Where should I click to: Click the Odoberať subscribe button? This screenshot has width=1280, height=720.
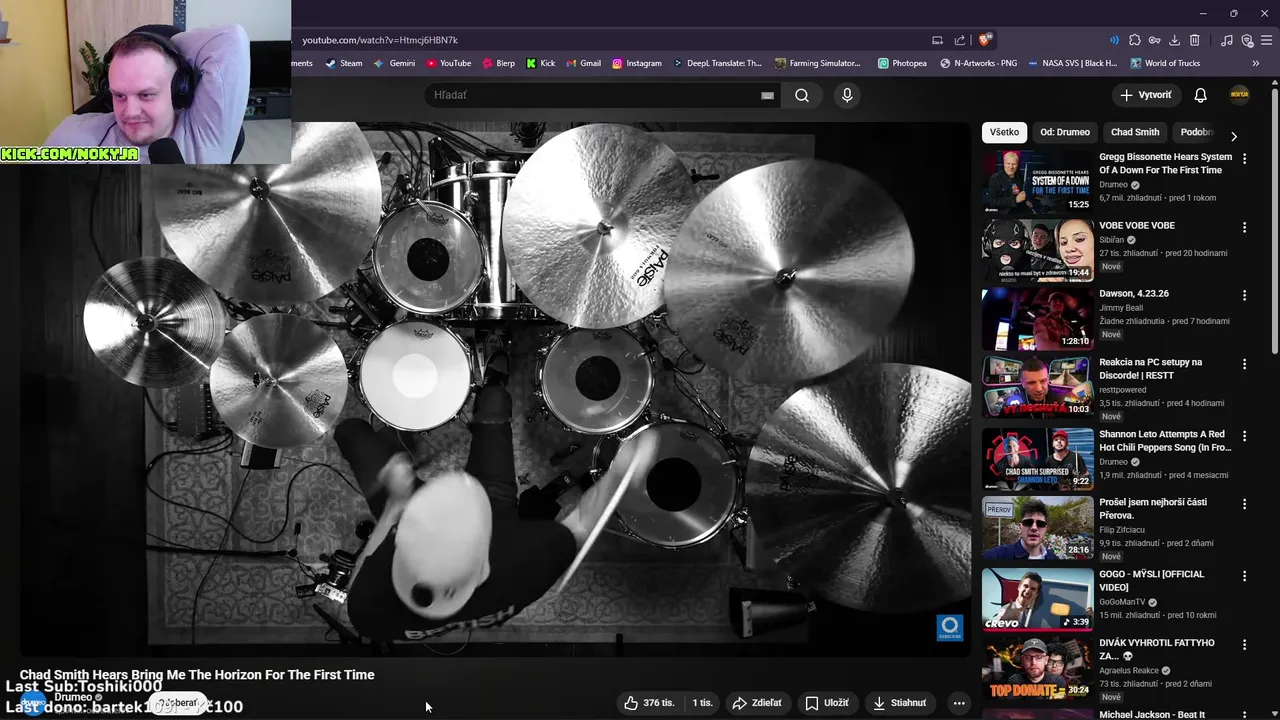[x=180, y=703]
